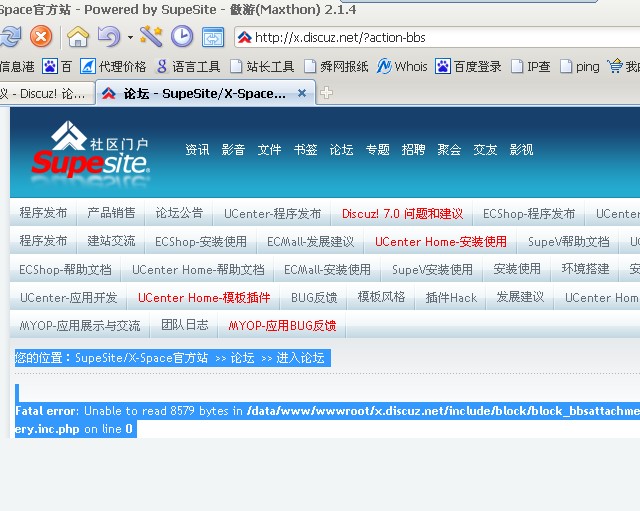Open the 资讯 navigation item
The width and height of the screenshot is (640, 511).
(197, 150)
